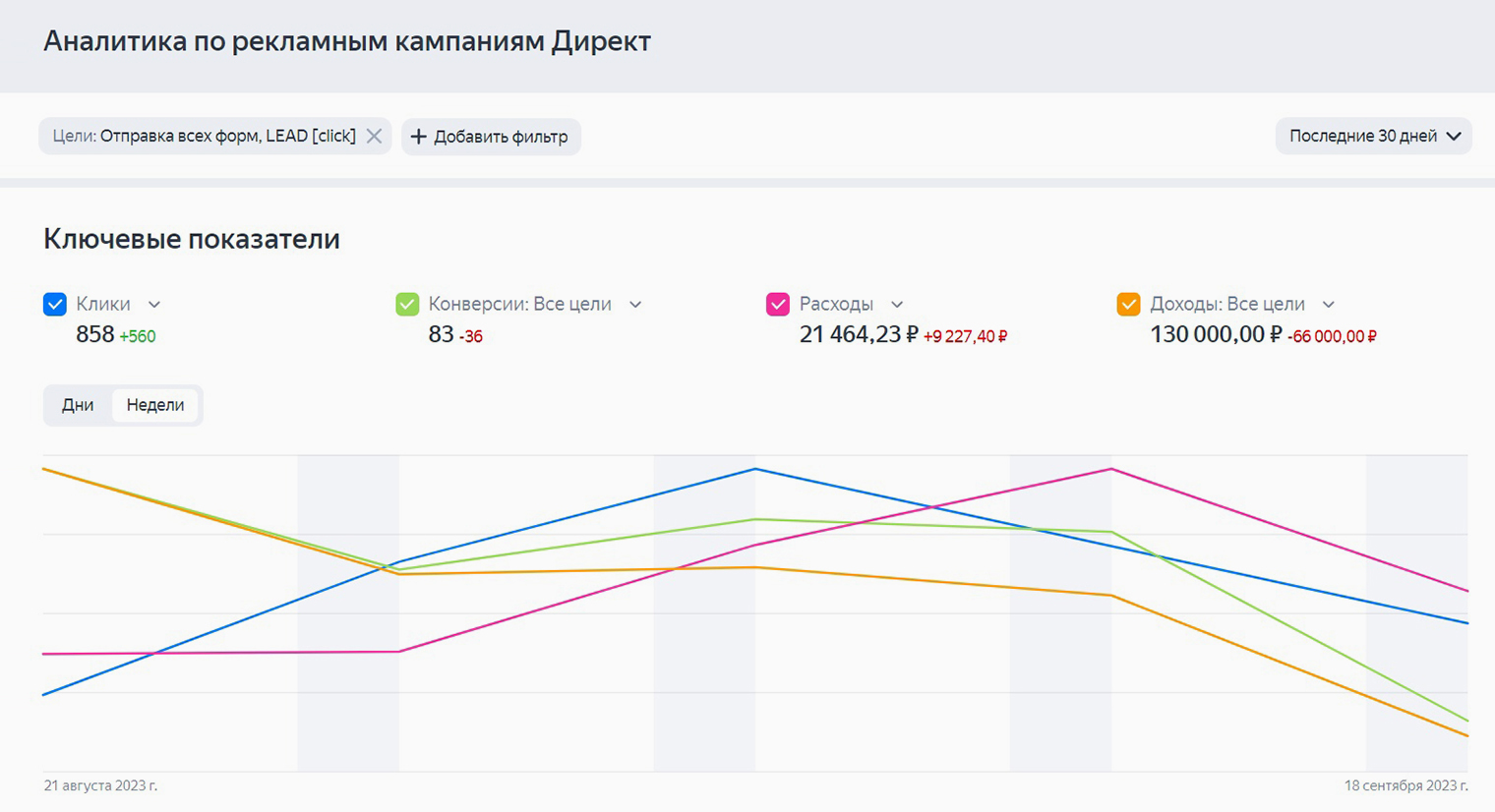The width and height of the screenshot is (1495, 812).
Task: Click the -66 000,00 ₽ income change
Action: [1332, 336]
